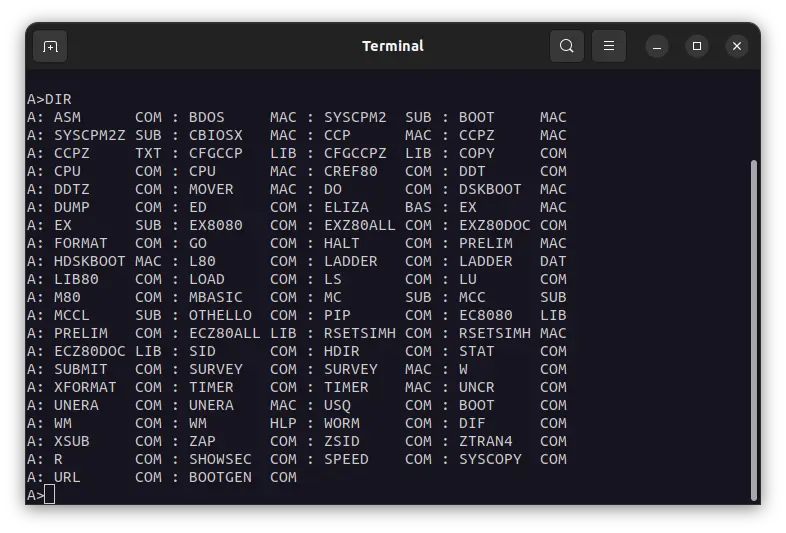Select the EX8080 filename
Screen dimensions: 786x533
(x=216, y=226)
